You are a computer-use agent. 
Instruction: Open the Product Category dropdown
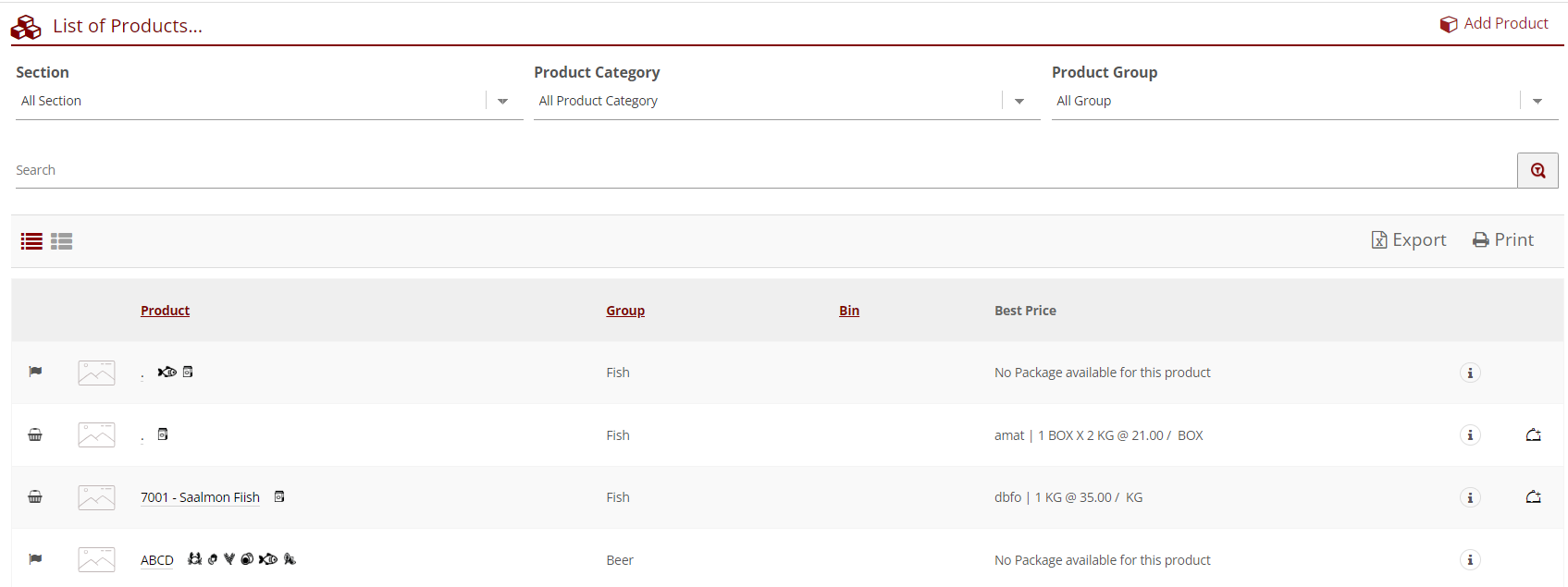1019,101
